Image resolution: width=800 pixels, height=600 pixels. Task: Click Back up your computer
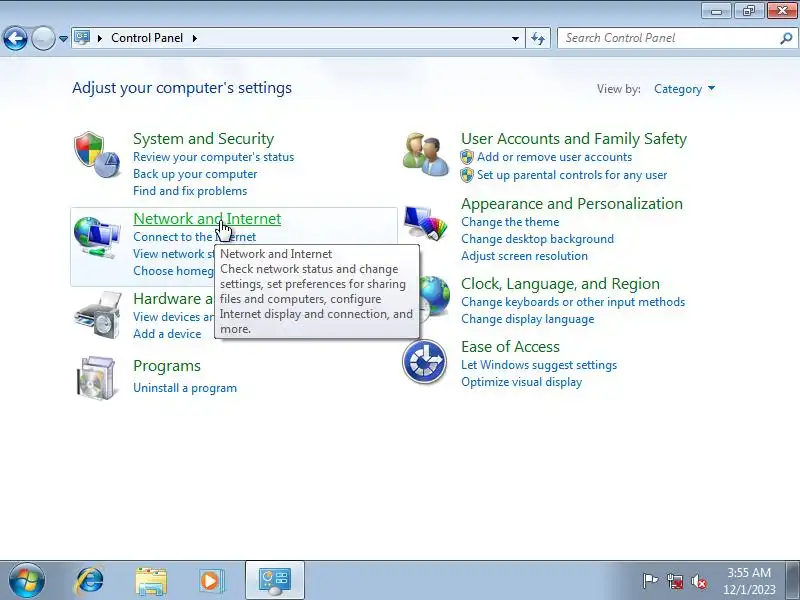pyautogui.click(x=195, y=174)
